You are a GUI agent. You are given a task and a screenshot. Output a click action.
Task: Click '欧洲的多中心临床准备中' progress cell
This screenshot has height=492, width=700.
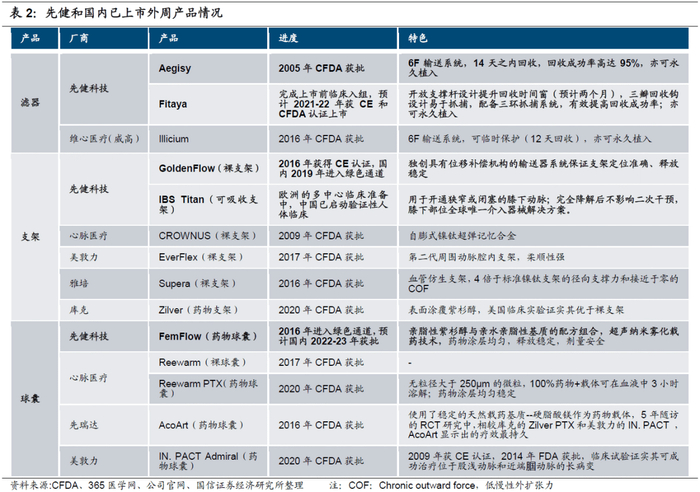click(333, 204)
